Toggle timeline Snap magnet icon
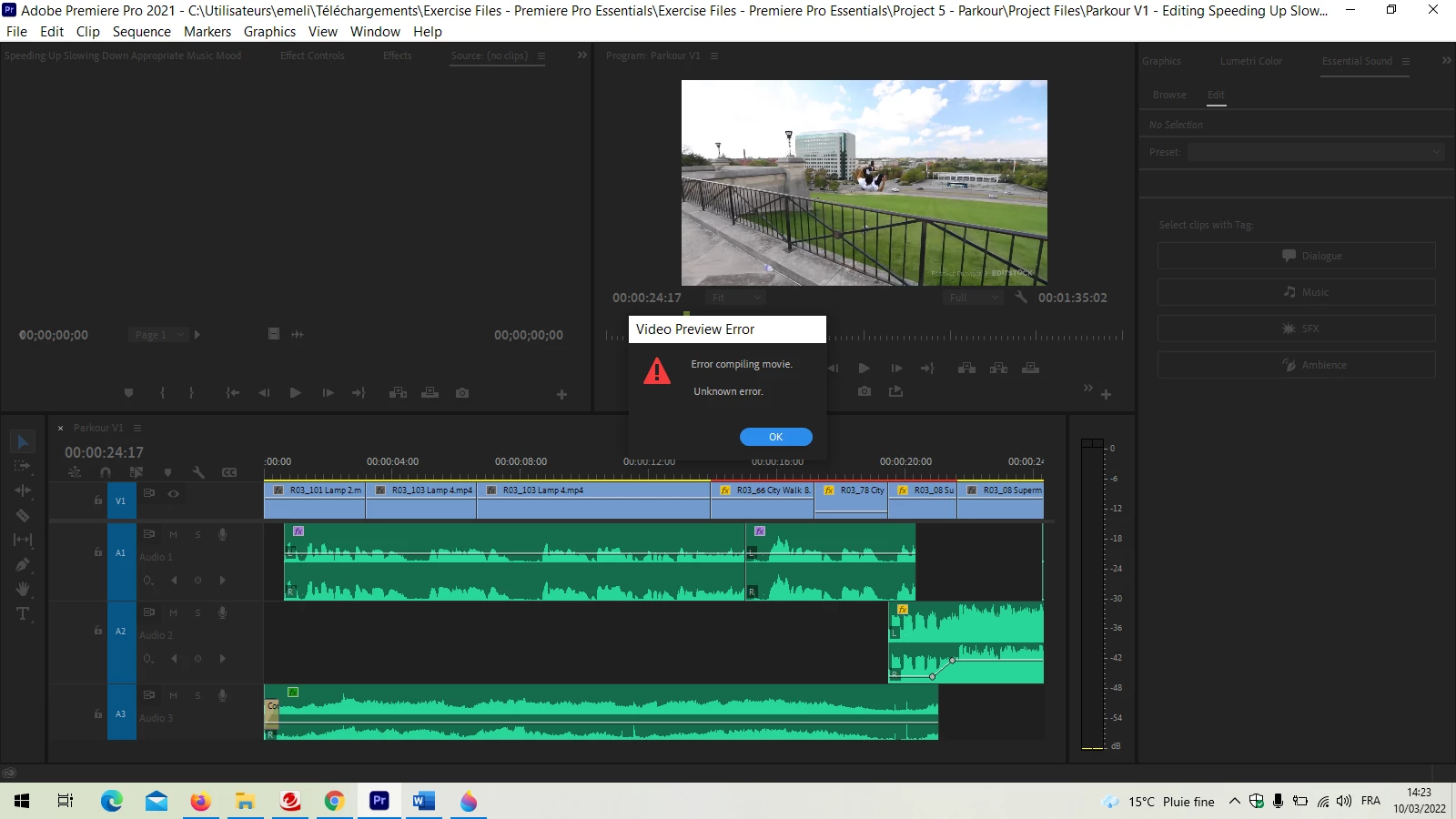The height and width of the screenshot is (819, 1456). click(x=106, y=472)
